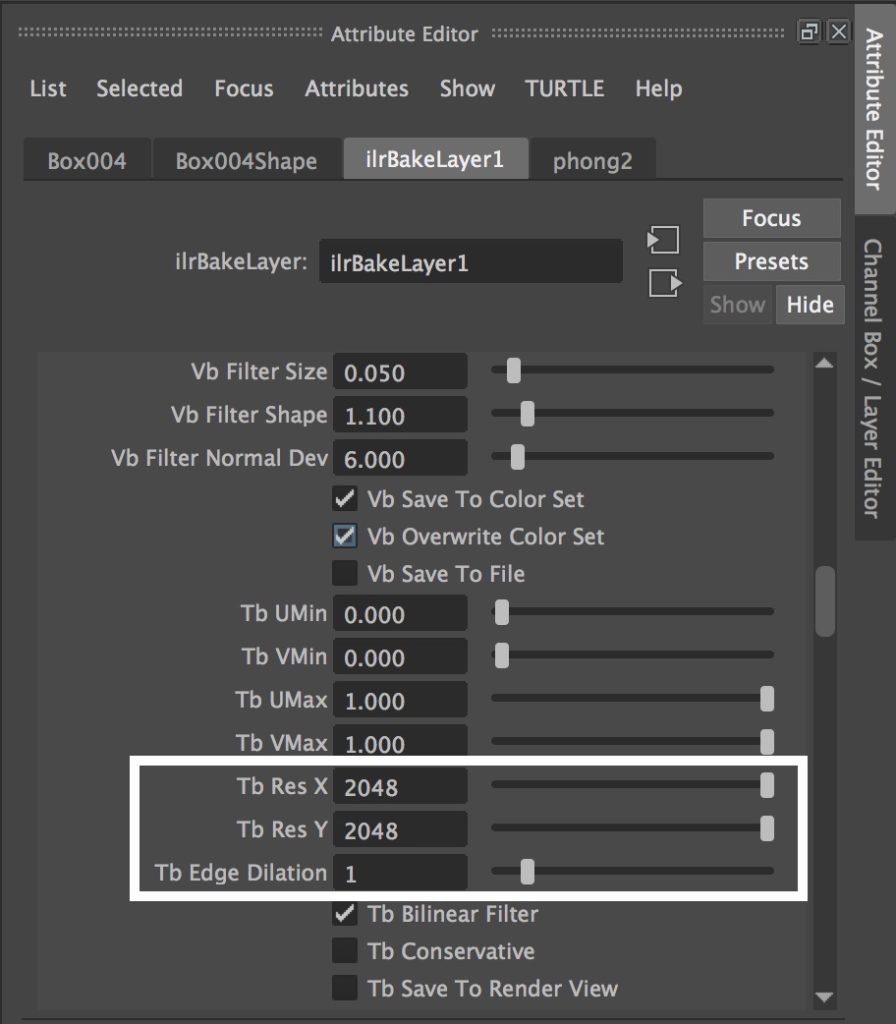This screenshot has width=896, height=1024.
Task: Open the Attributes menu
Action: coord(357,89)
